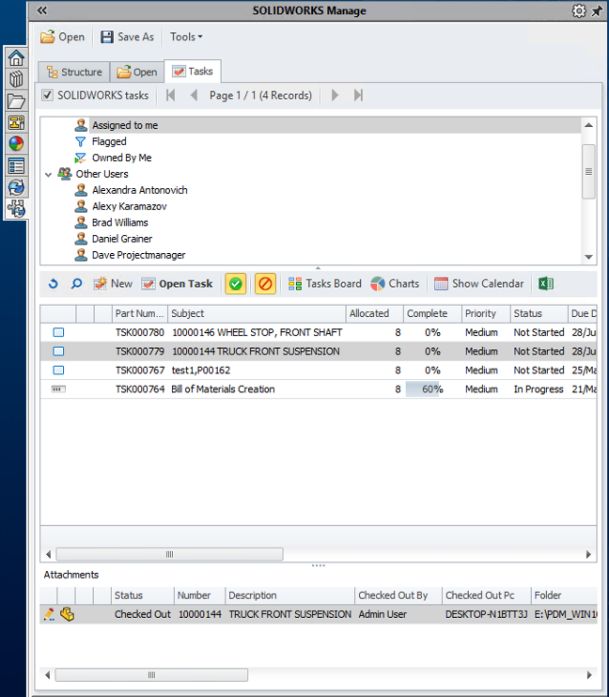Click the globe sidebar icon
The height and width of the screenshot is (697, 609).
(x=16, y=187)
